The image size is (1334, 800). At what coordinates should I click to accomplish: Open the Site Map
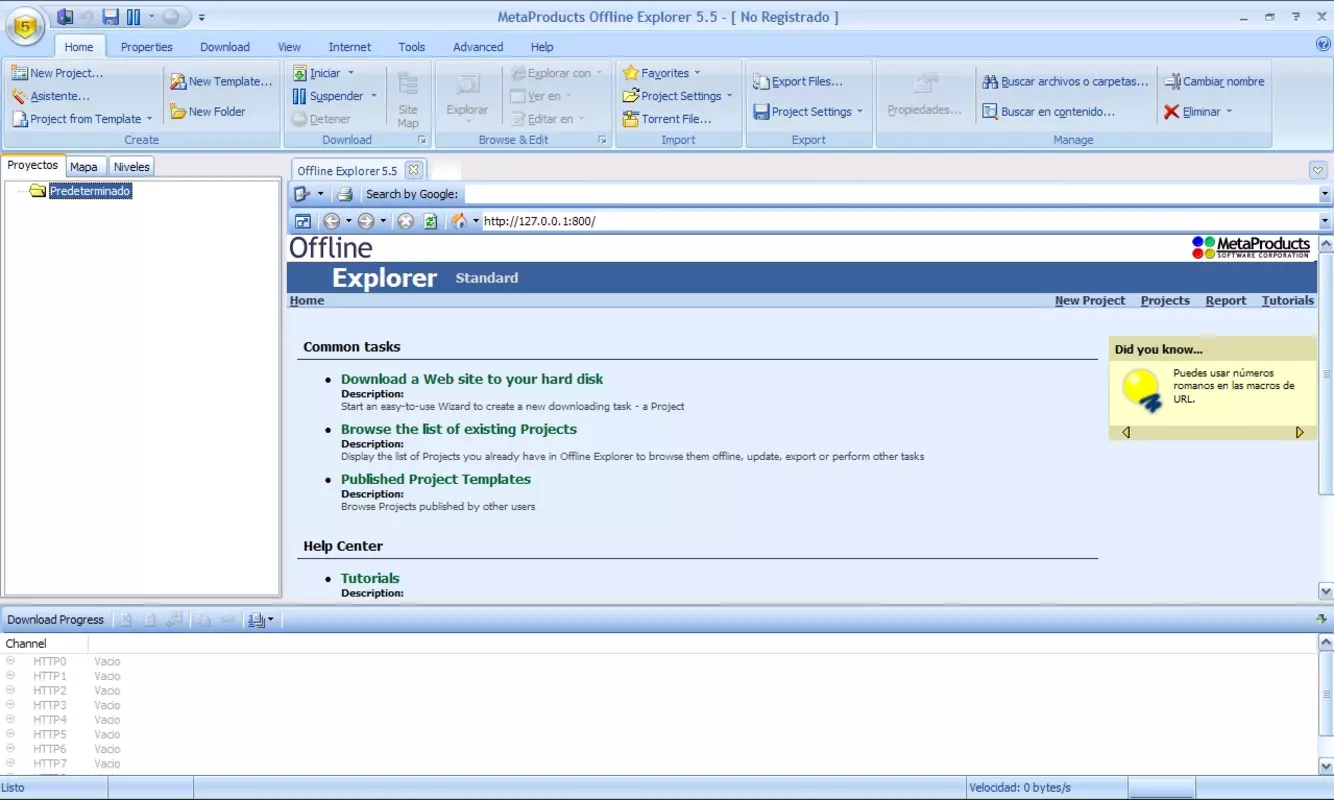(x=408, y=99)
